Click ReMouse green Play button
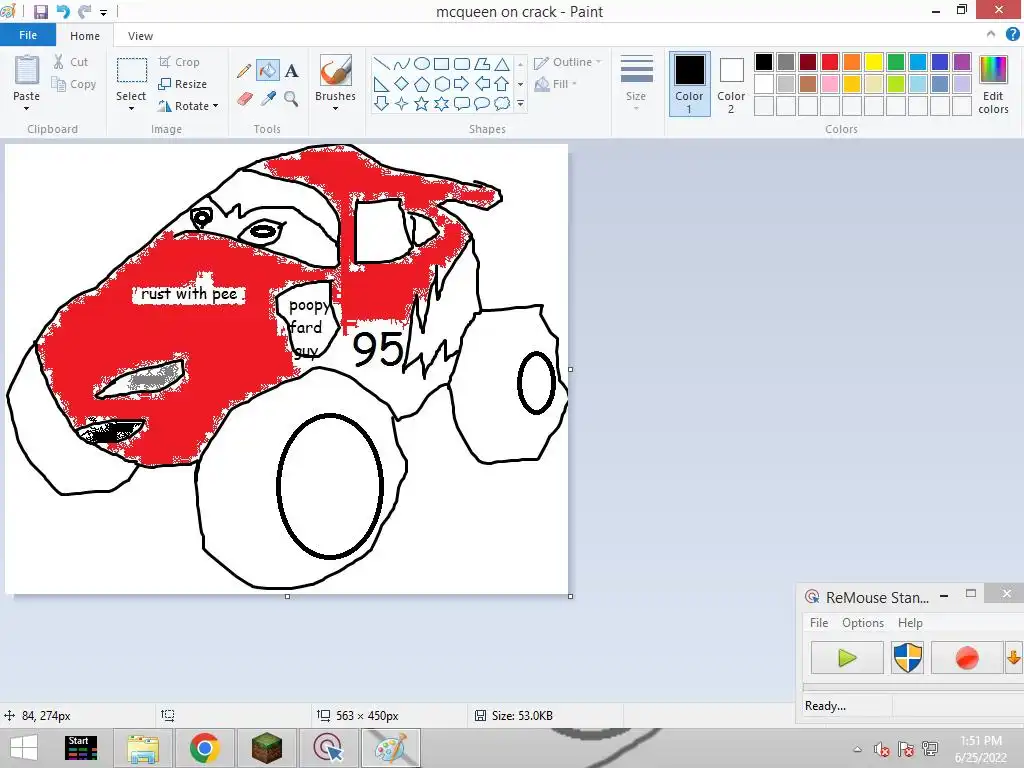 (x=847, y=658)
